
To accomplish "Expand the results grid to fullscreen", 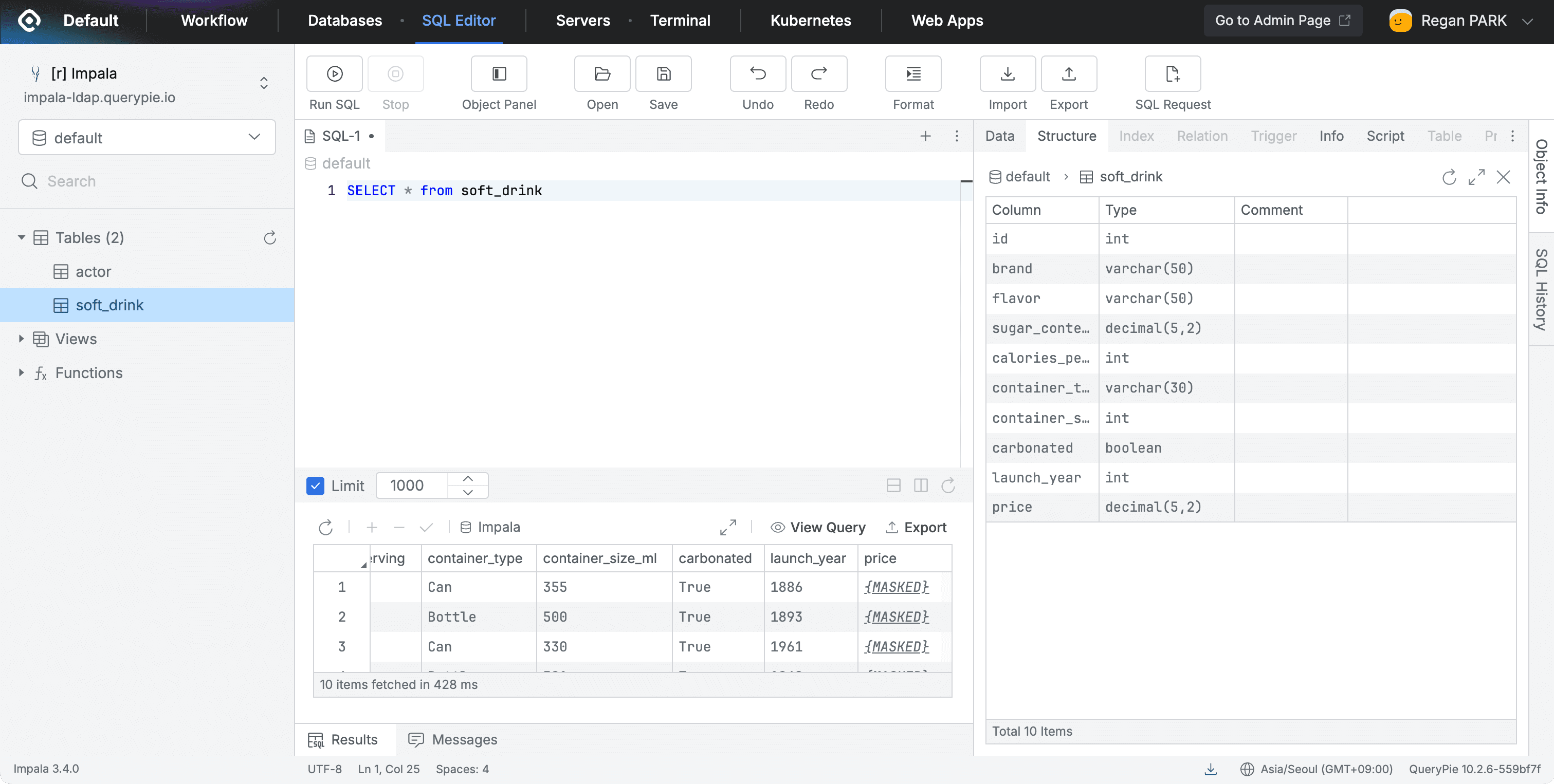I will (728, 527).
